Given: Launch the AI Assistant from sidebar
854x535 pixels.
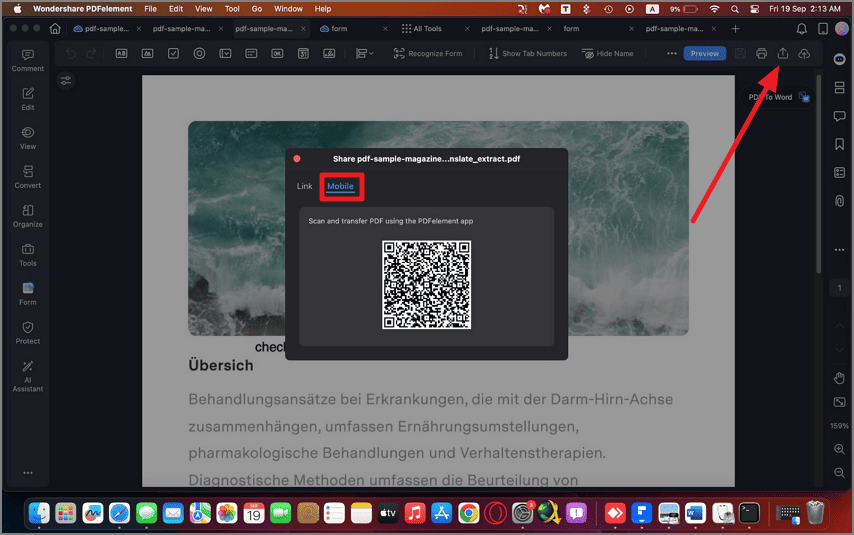Looking at the screenshot, I should click(x=28, y=376).
